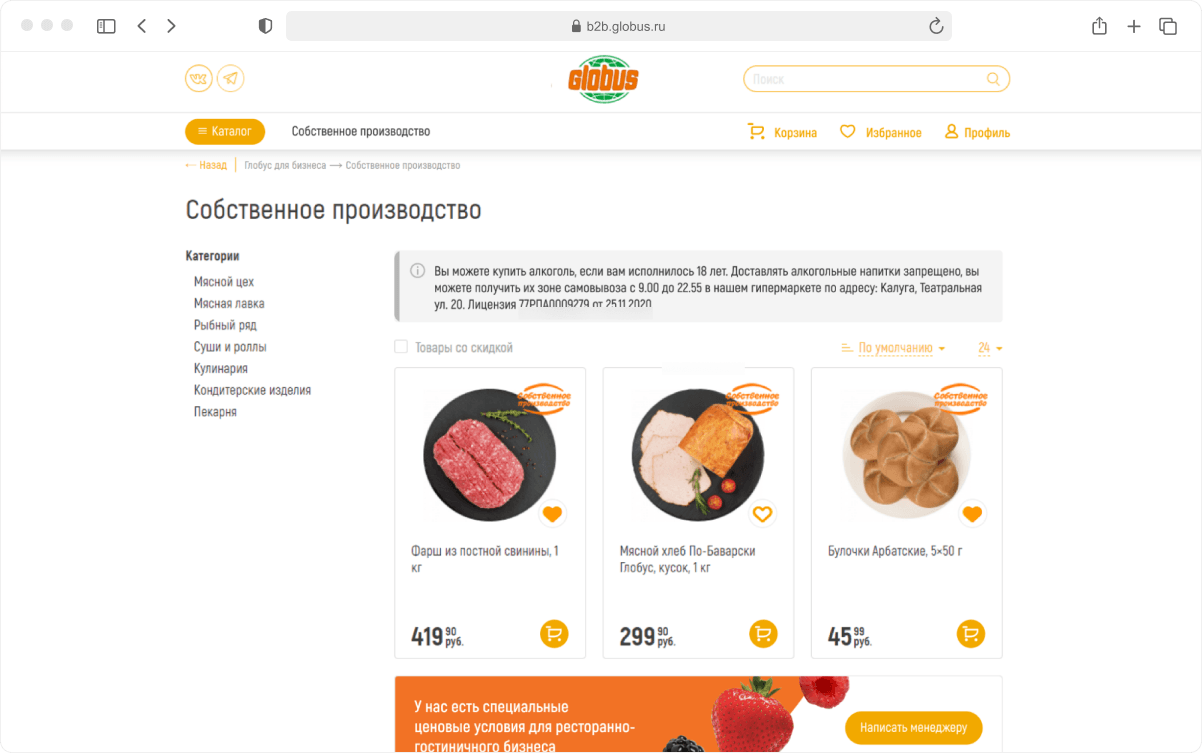The width and height of the screenshot is (1202, 753).
Task: Open the Каталог menu
Action: (x=225, y=132)
